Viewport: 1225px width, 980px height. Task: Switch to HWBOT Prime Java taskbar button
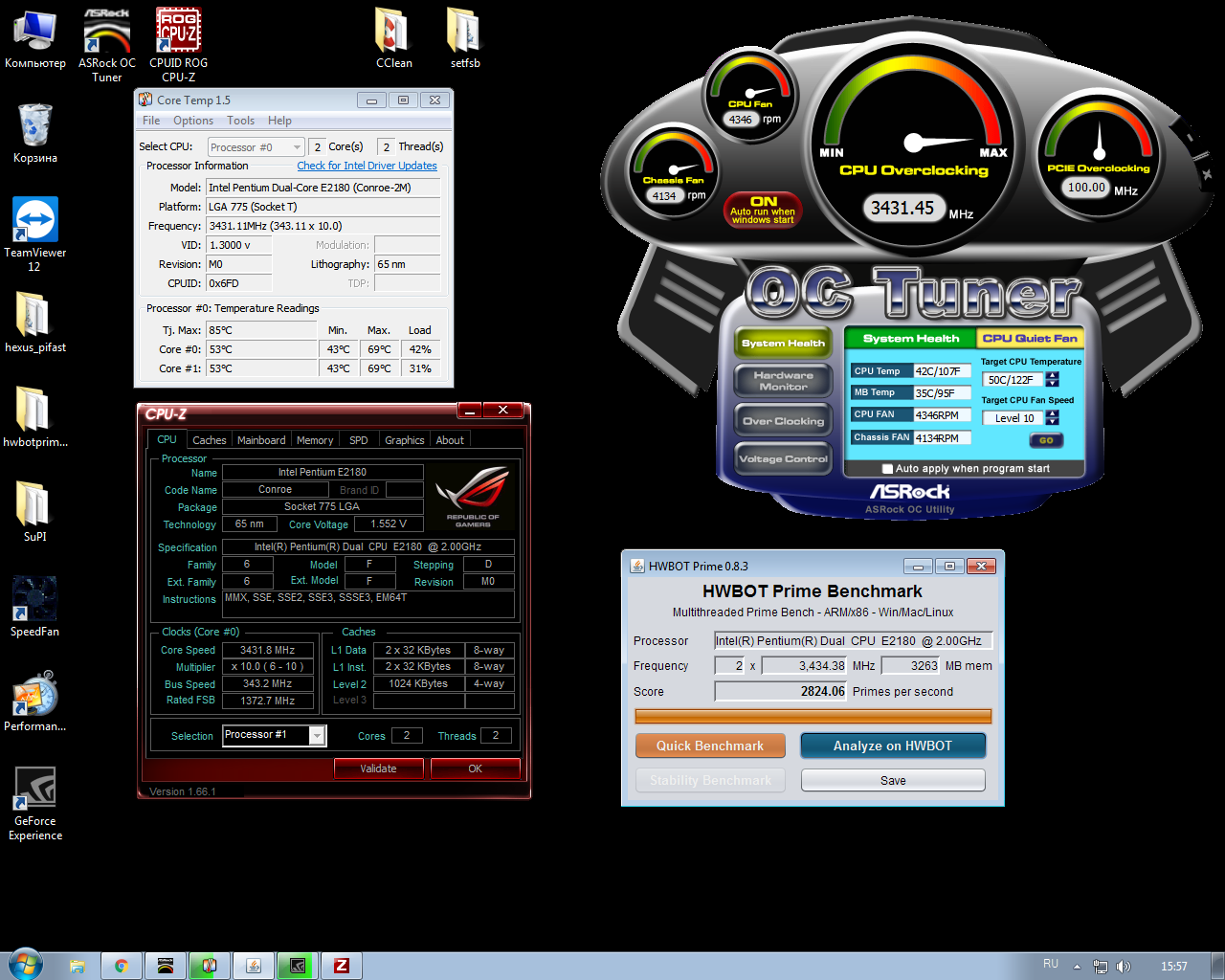click(x=254, y=966)
